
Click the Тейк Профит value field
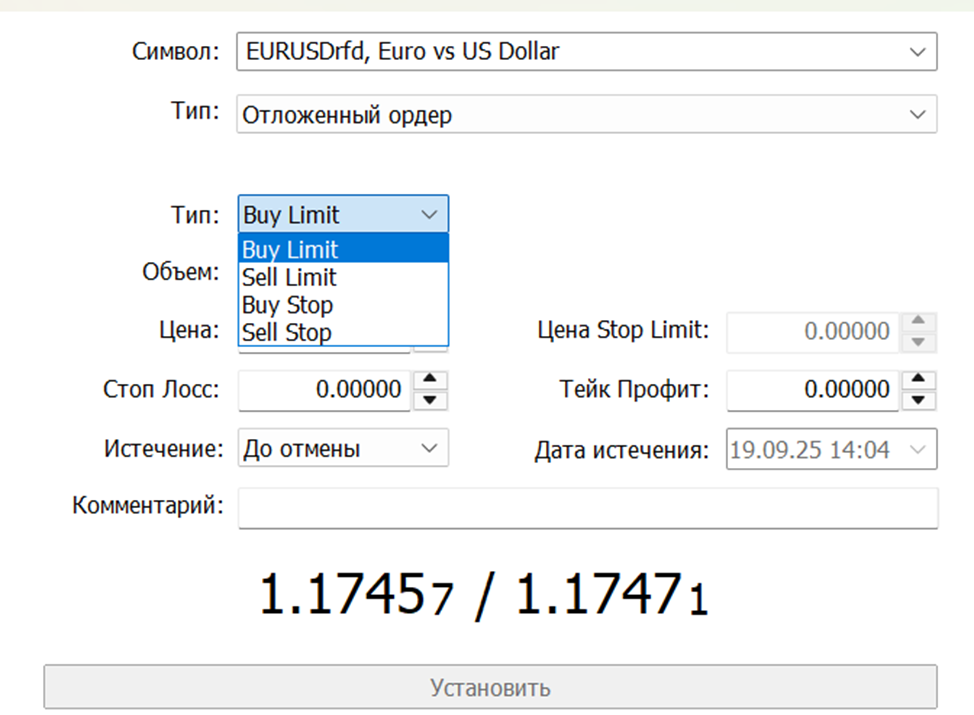pyautogui.click(x=812, y=390)
